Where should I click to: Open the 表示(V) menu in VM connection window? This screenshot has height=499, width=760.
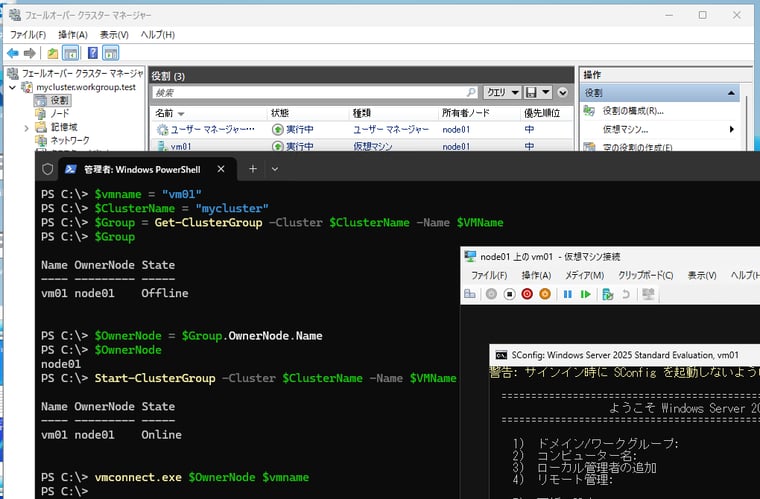point(702,275)
